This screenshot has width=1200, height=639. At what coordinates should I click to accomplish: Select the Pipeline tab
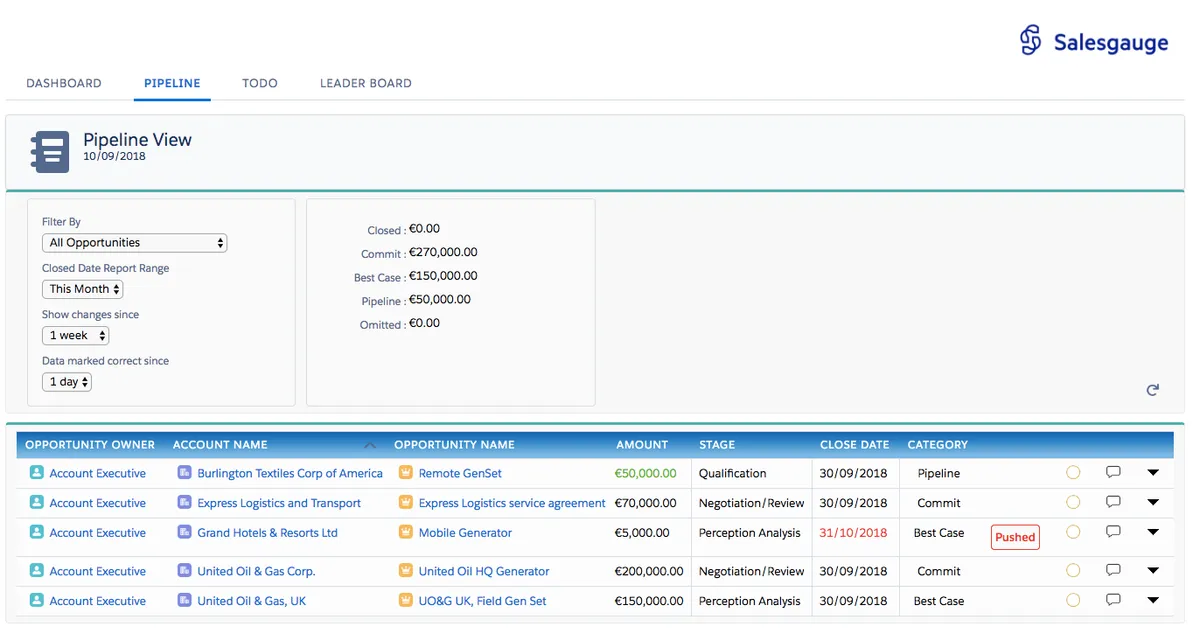coord(172,83)
